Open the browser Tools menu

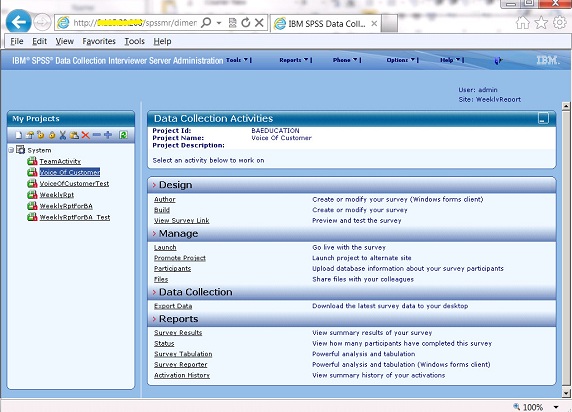(x=135, y=41)
